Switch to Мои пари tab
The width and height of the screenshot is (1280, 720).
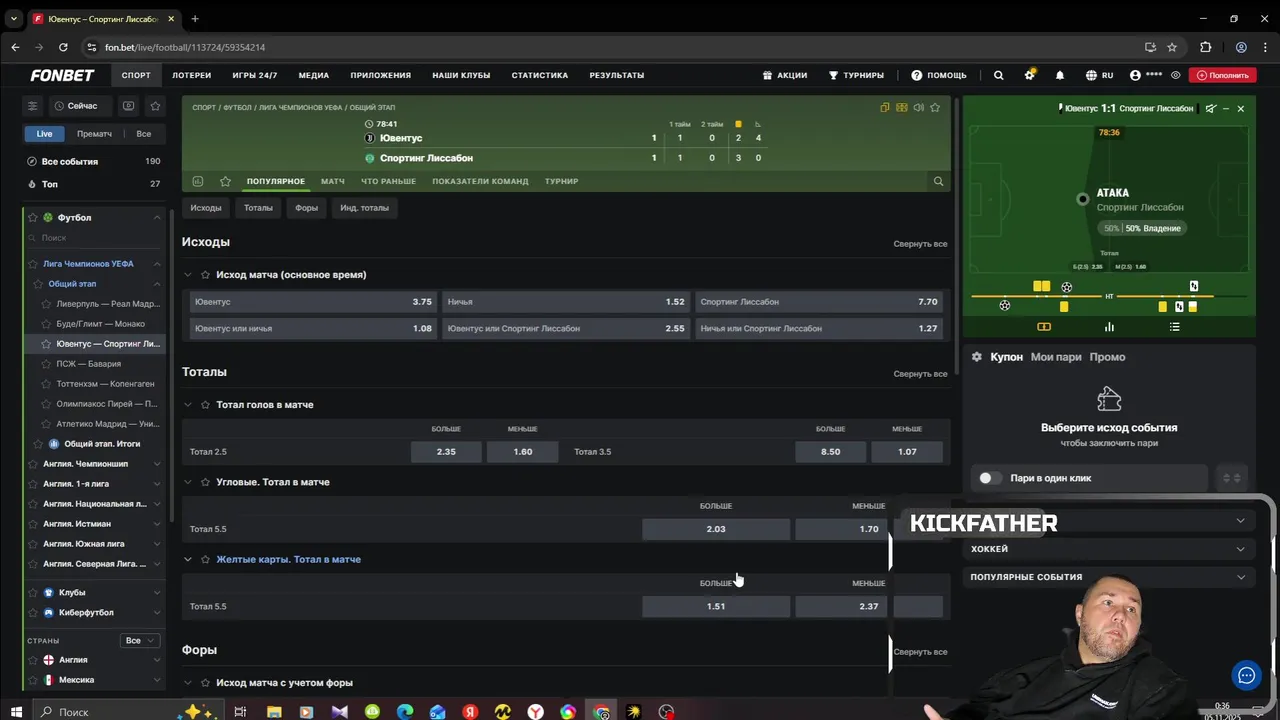[1056, 357]
